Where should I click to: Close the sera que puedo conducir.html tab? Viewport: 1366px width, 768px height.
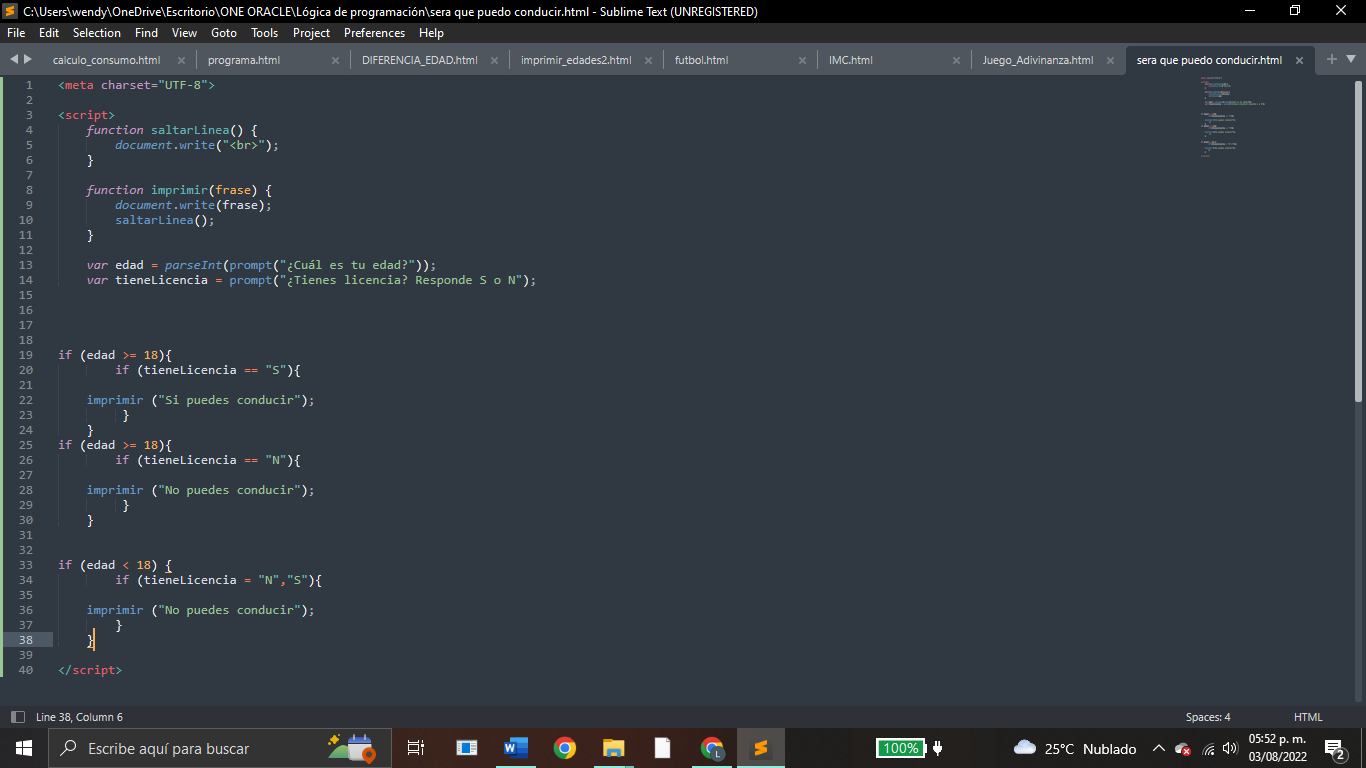[x=1299, y=60]
